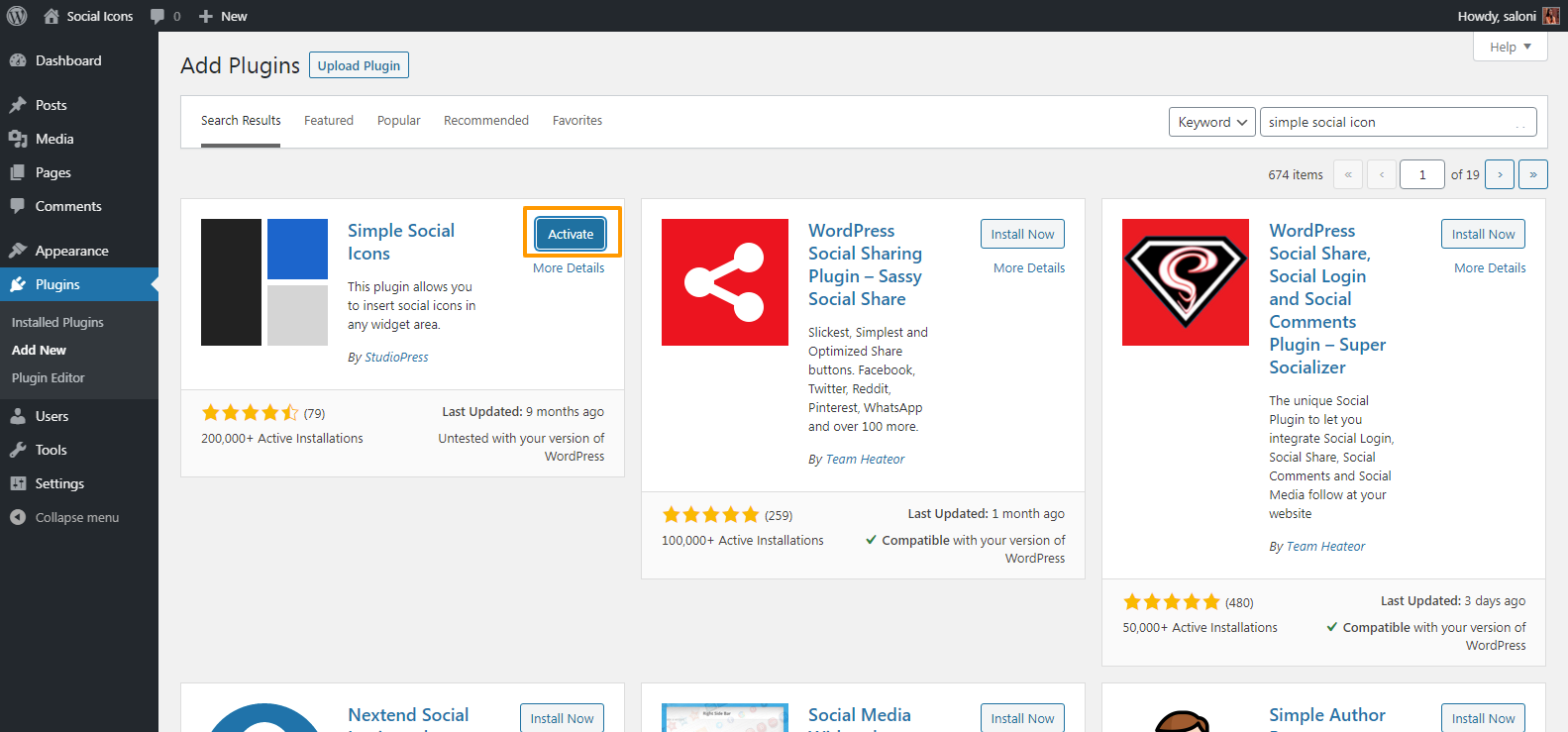
Task: Switch to Recommended tab
Action: coord(486,121)
